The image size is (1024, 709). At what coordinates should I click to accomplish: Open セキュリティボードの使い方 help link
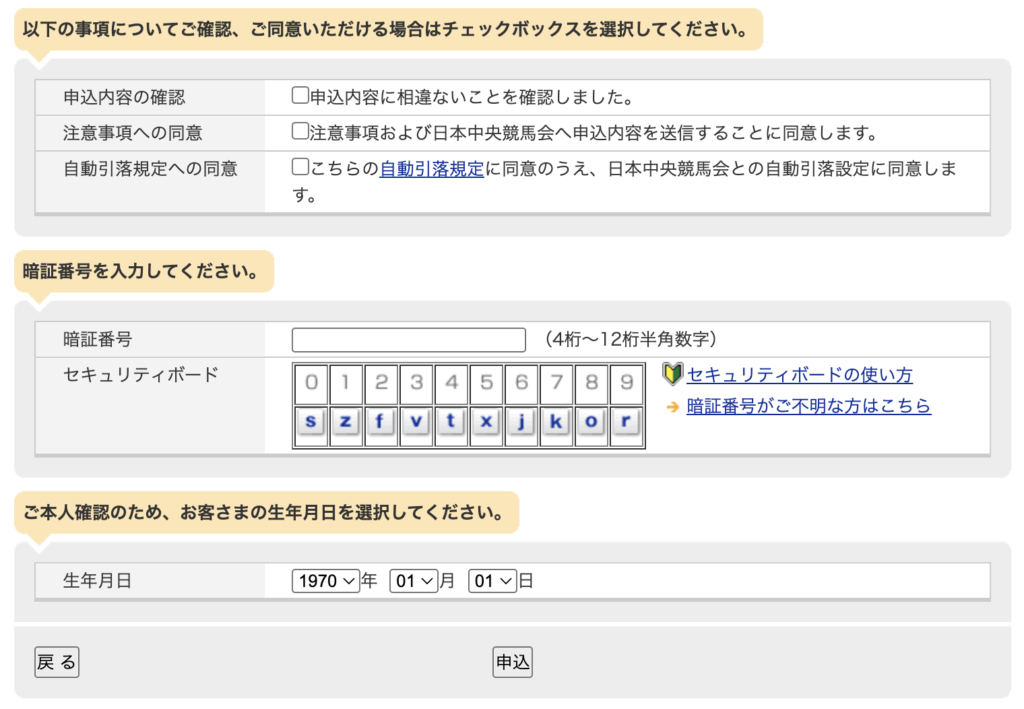(x=799, y=375)
